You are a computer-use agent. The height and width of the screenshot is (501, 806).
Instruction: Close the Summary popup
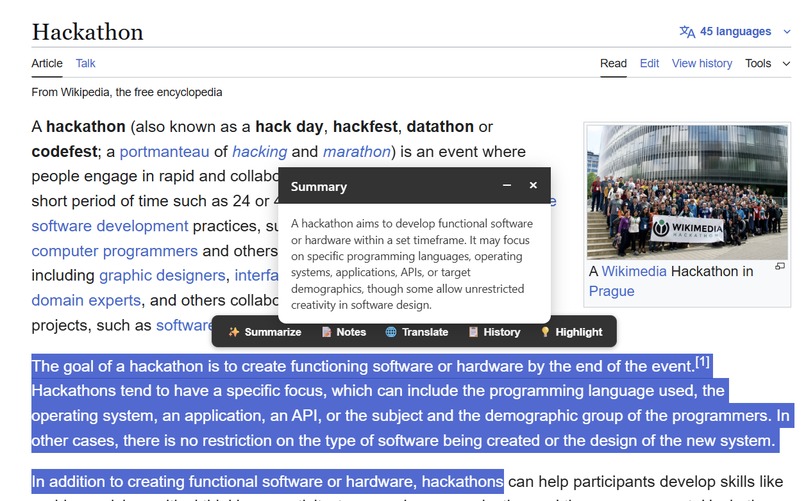(533, 185)
